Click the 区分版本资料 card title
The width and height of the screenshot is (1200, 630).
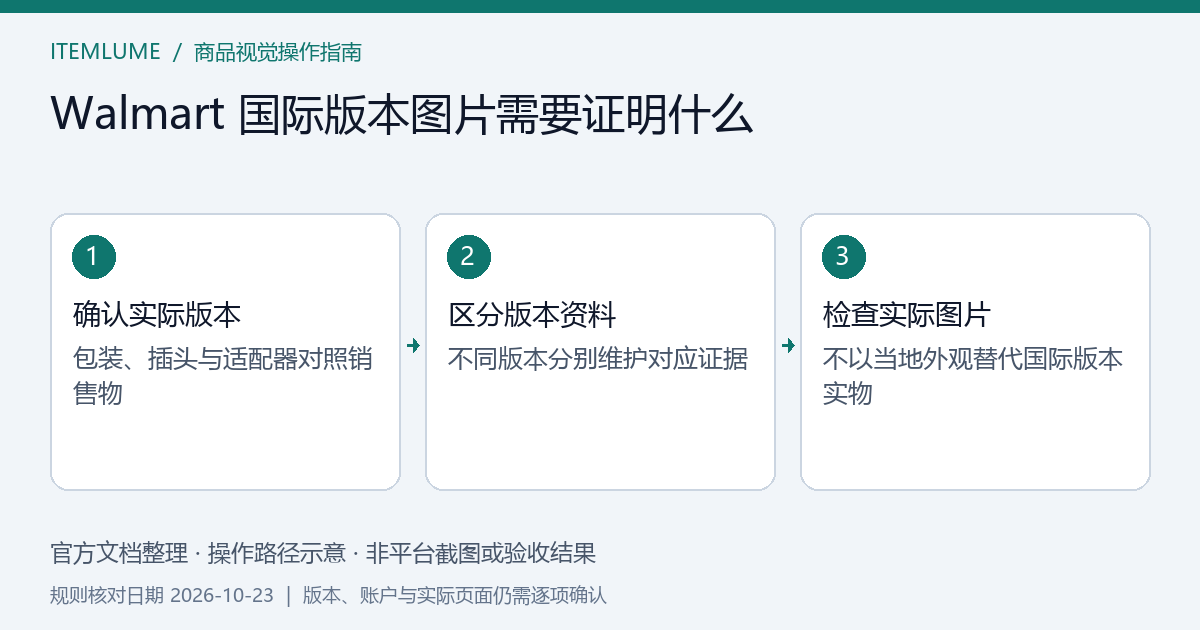point(532,316)
